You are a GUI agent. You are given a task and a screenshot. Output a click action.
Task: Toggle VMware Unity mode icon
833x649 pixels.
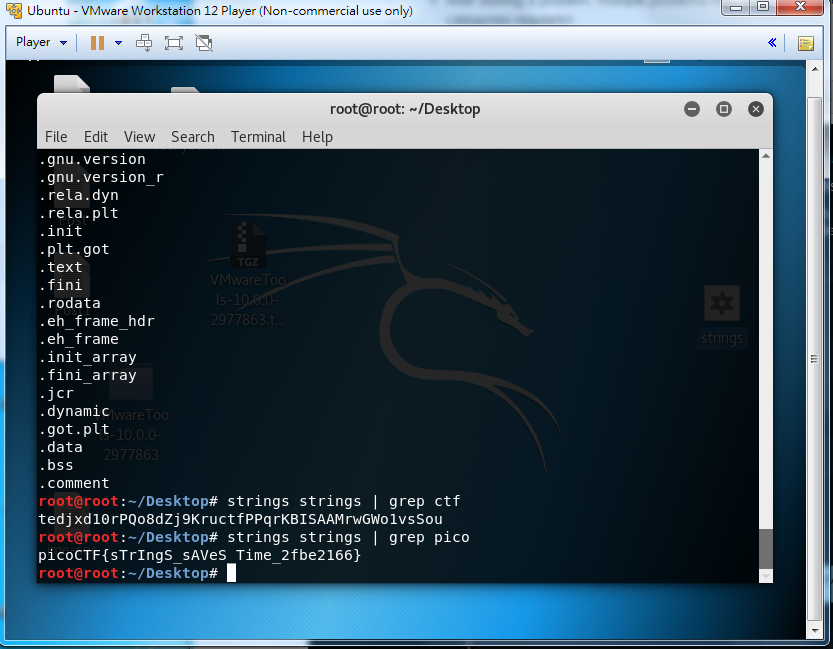click(204, 42)
